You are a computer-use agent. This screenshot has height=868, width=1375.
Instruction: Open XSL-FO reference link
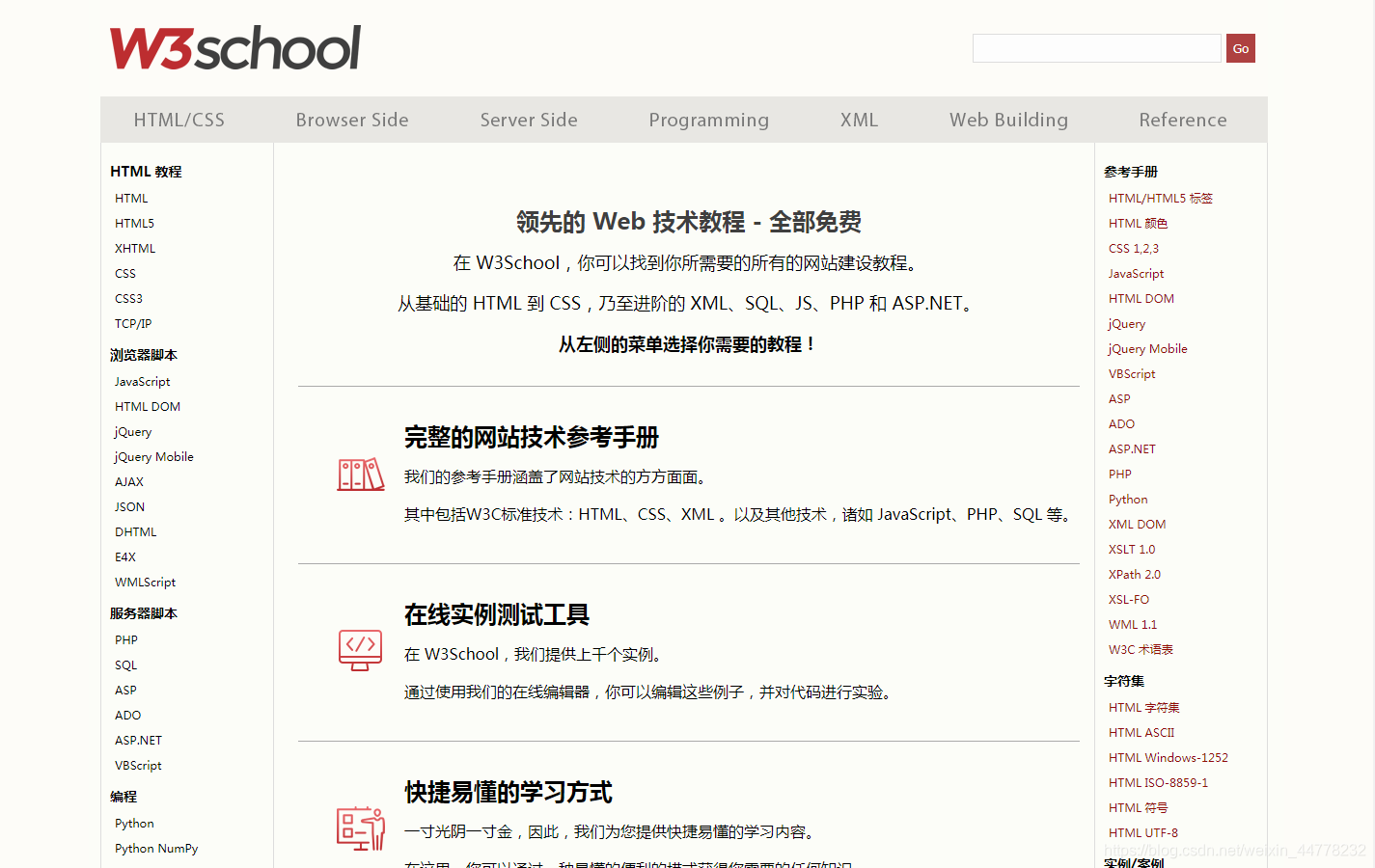pyautogui.click(x=1129, y=599)
